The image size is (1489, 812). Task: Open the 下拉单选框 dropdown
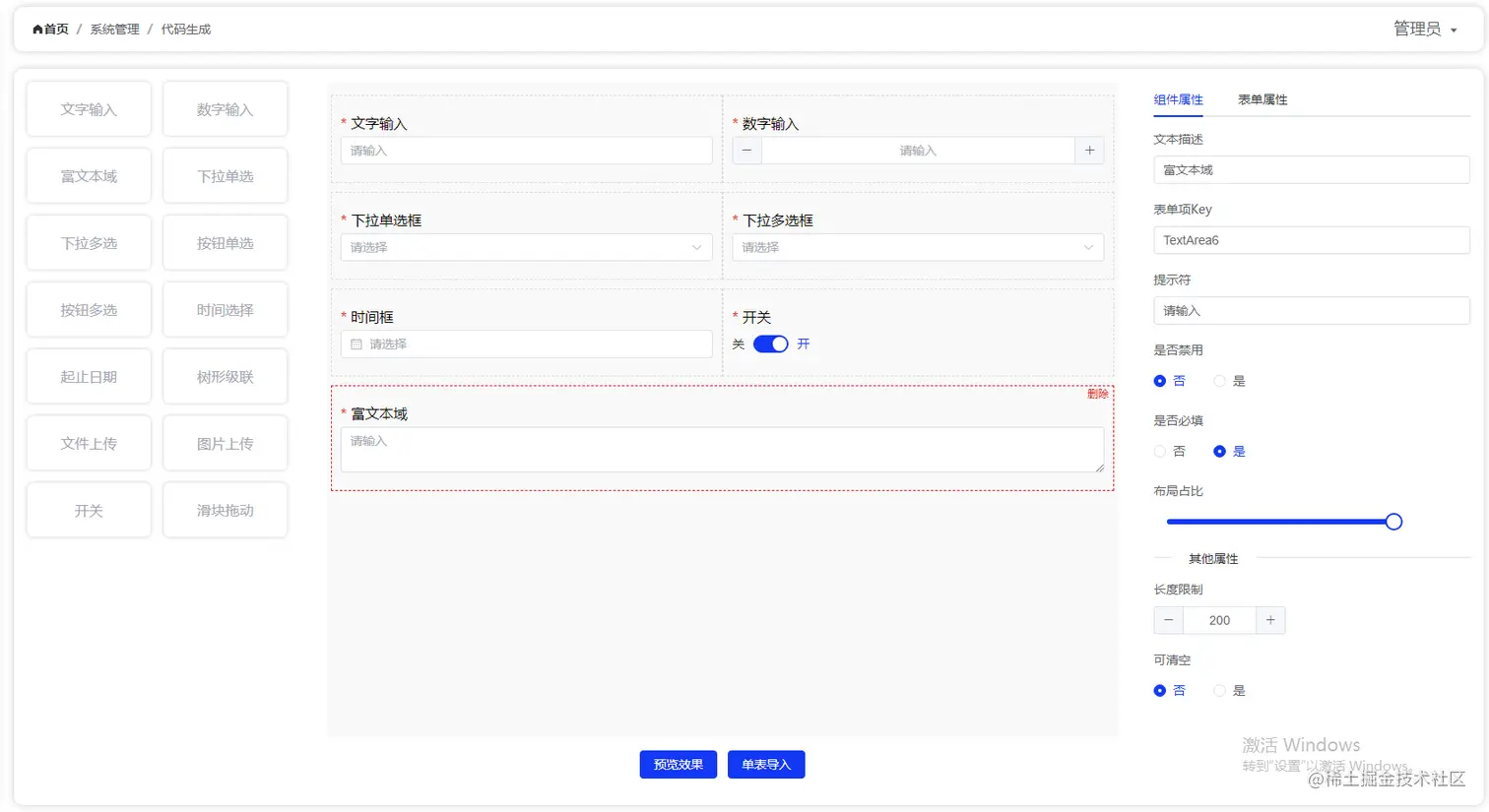pyautogui.click(x=526, y=247)
